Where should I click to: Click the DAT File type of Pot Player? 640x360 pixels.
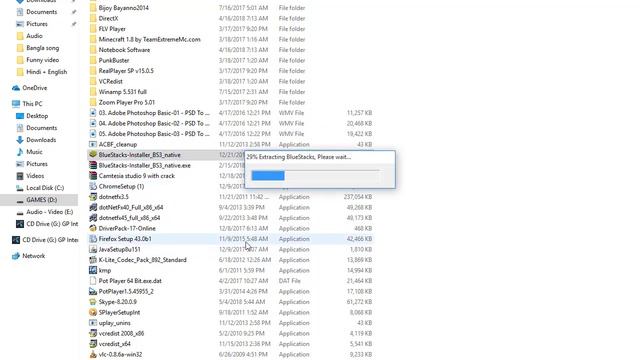point(289,281)
